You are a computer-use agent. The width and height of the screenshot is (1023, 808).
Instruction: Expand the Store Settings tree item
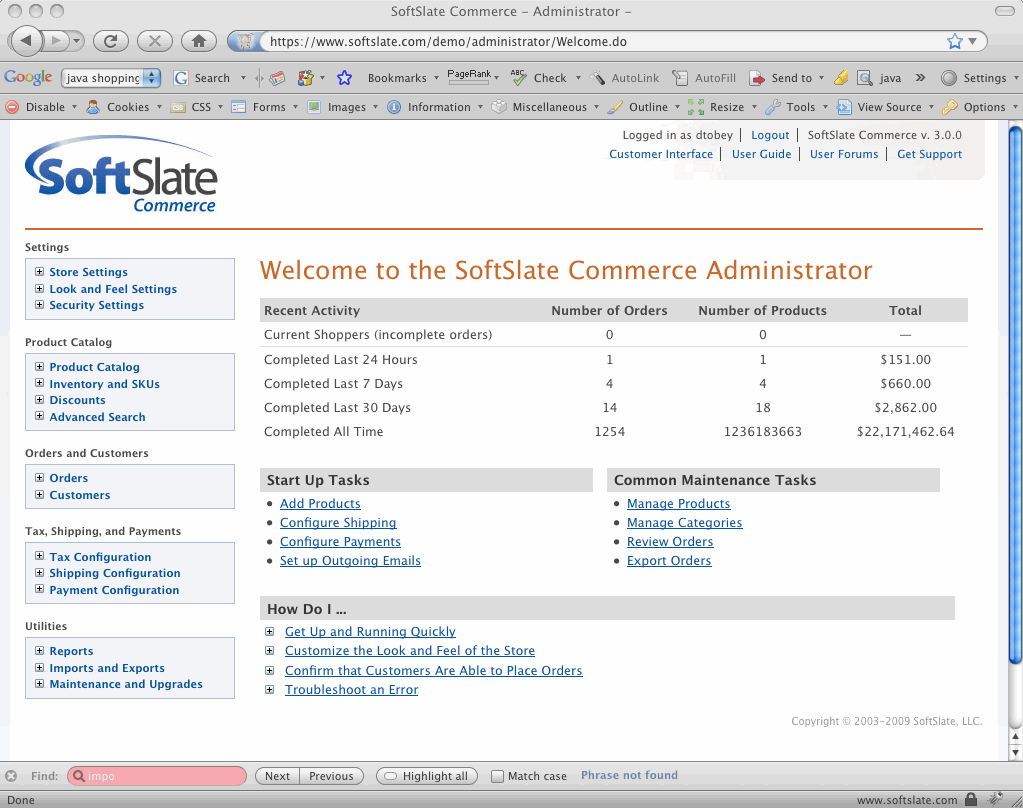point(40,272)
